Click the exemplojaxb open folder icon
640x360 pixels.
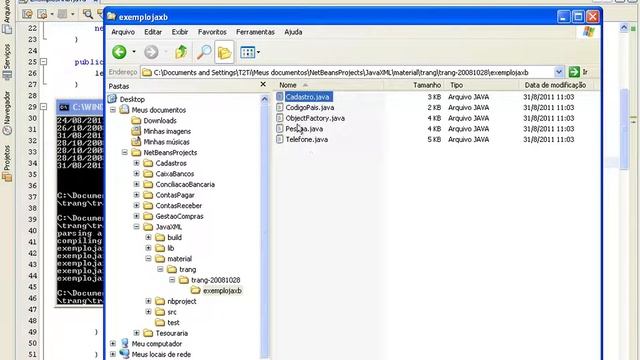click(x=196, y=290)
